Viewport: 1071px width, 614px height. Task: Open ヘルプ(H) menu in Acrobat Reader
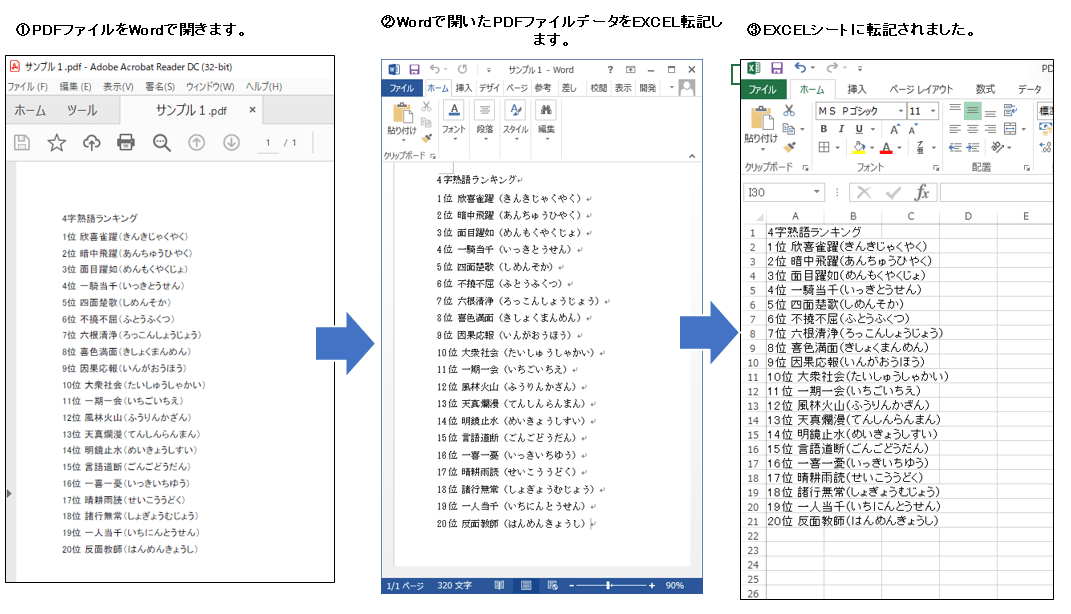coord(264,87)
